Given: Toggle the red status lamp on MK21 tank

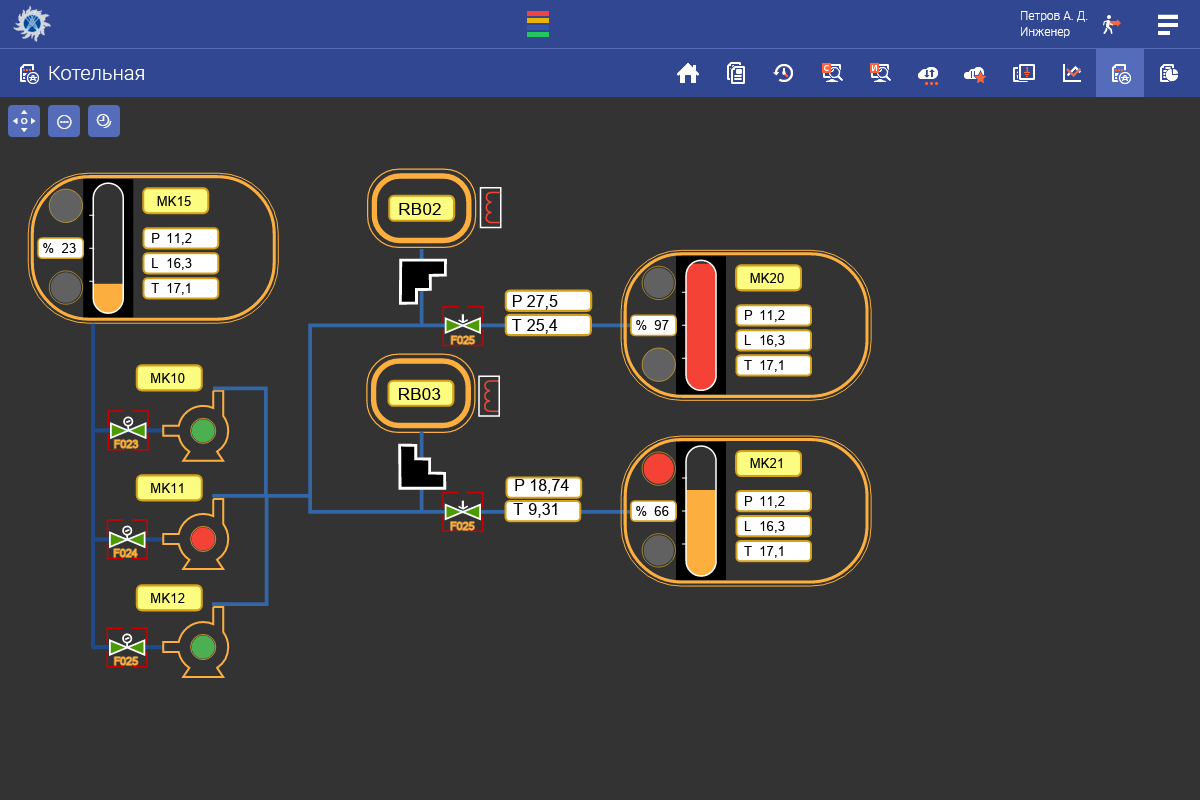Looking at the screenshot, I should point(658,468).
